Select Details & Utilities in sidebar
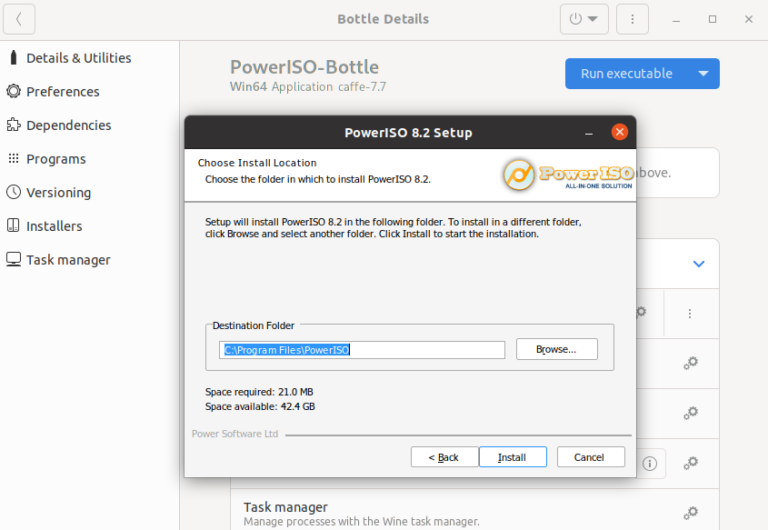Screen dimensions: 768x530 click(x=78, y=58)
